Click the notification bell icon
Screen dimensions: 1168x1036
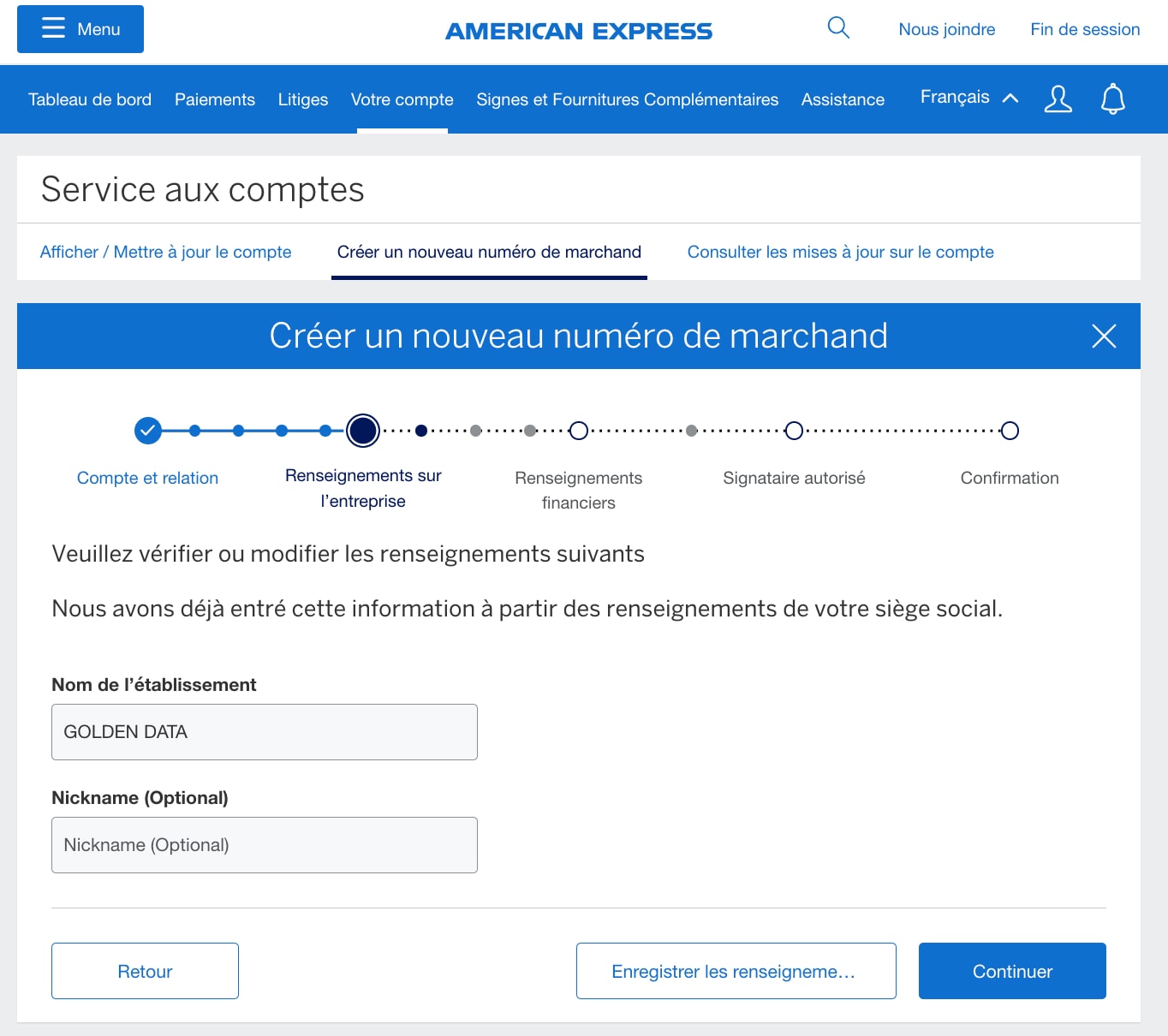coord(1112,98)
